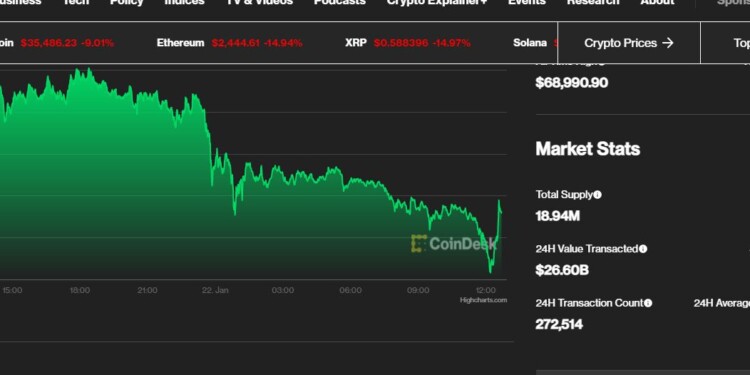Viewport: 750px width, 375px height.
Task: Click the 24H Transaction Count label
Action: [x=589, y=303]
